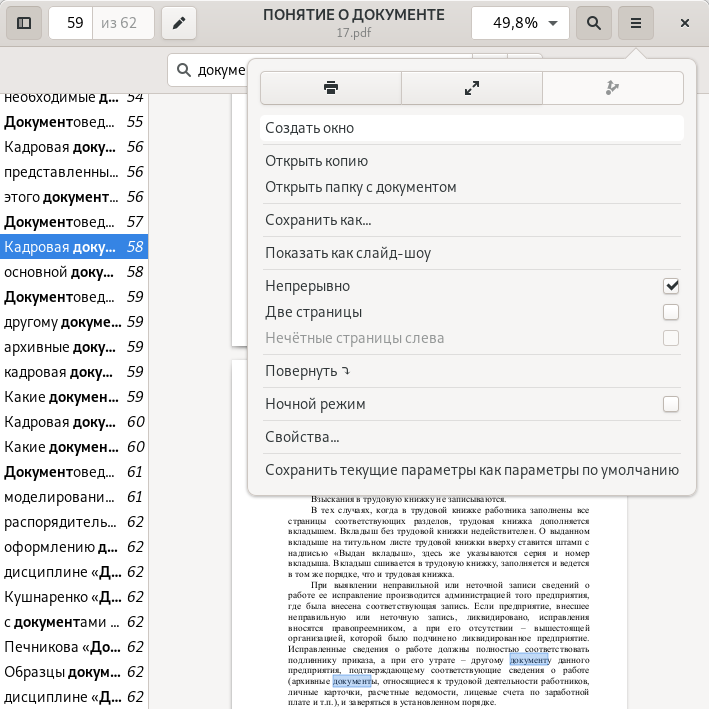Click the fullscreen arrows icon
The height and width of the screenshot is (709, 709).
coord(472,88)
